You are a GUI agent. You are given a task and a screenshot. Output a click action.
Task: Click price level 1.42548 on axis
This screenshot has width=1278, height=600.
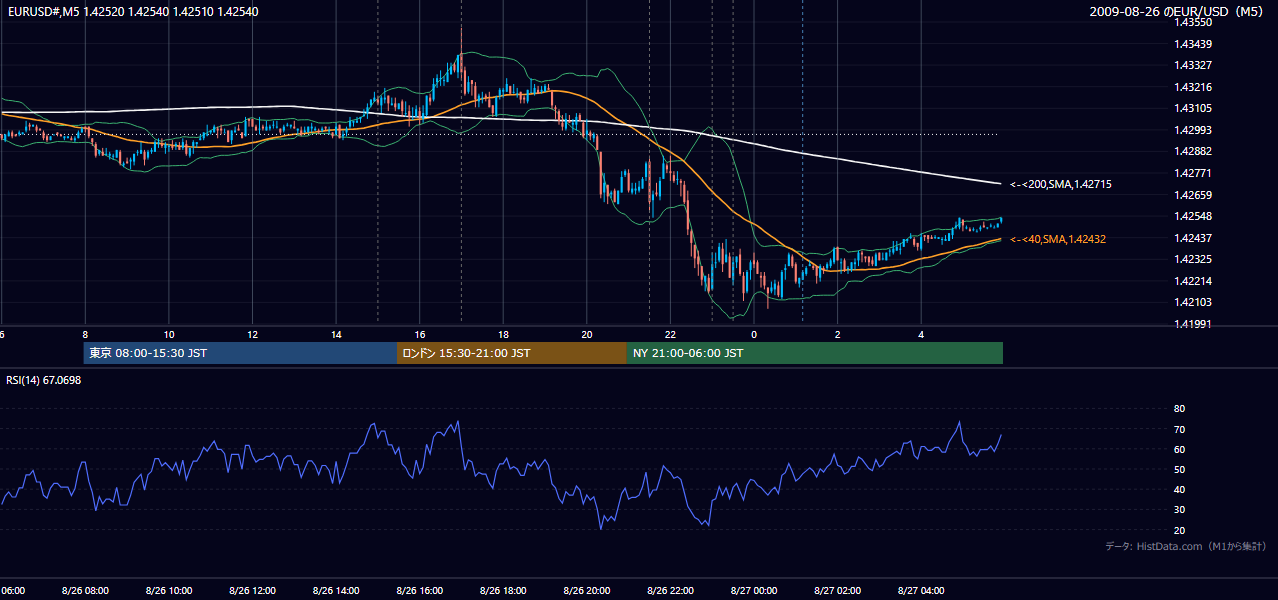(1194, 216)
